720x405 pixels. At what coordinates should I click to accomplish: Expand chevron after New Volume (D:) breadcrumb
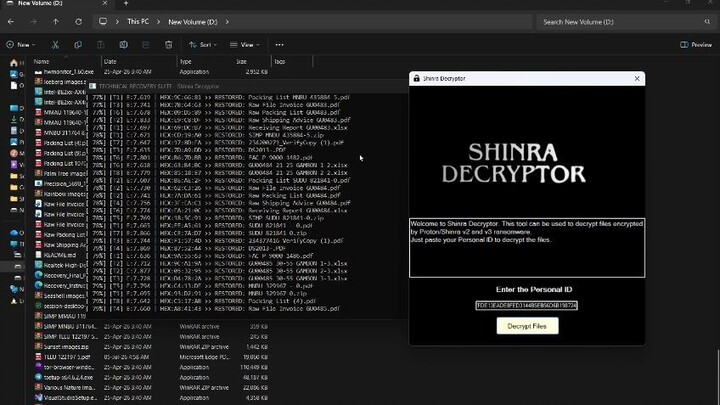coord(227,22)
